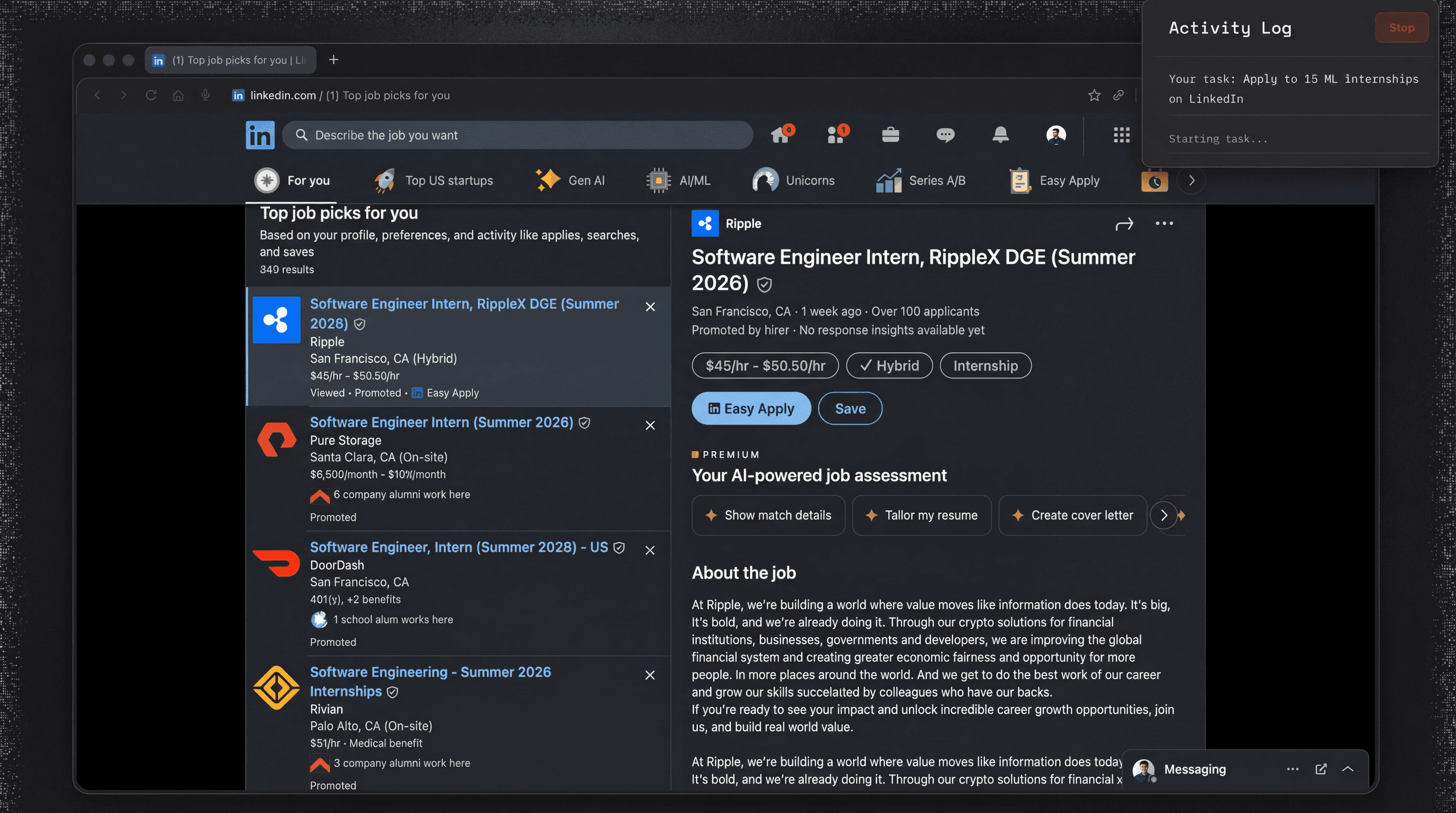Image resolution: width=1456 pixels, height=813 pixels.
Task: Activate the microphone icon in the address bar
Action: tap(205, 95)
